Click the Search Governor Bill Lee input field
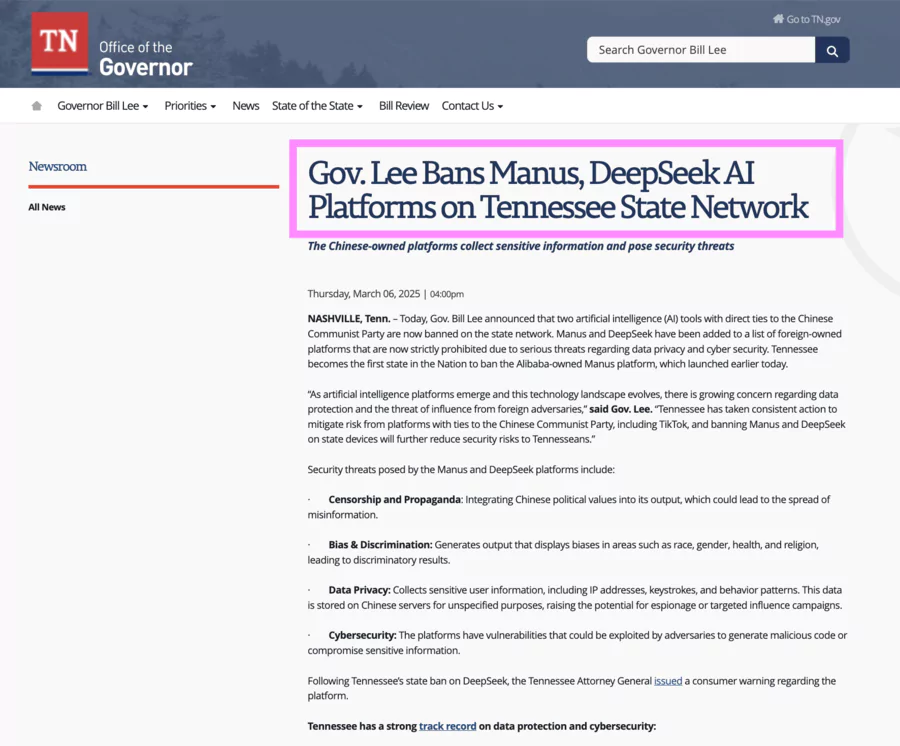This screenshot has height=746, width=900. 700,49
